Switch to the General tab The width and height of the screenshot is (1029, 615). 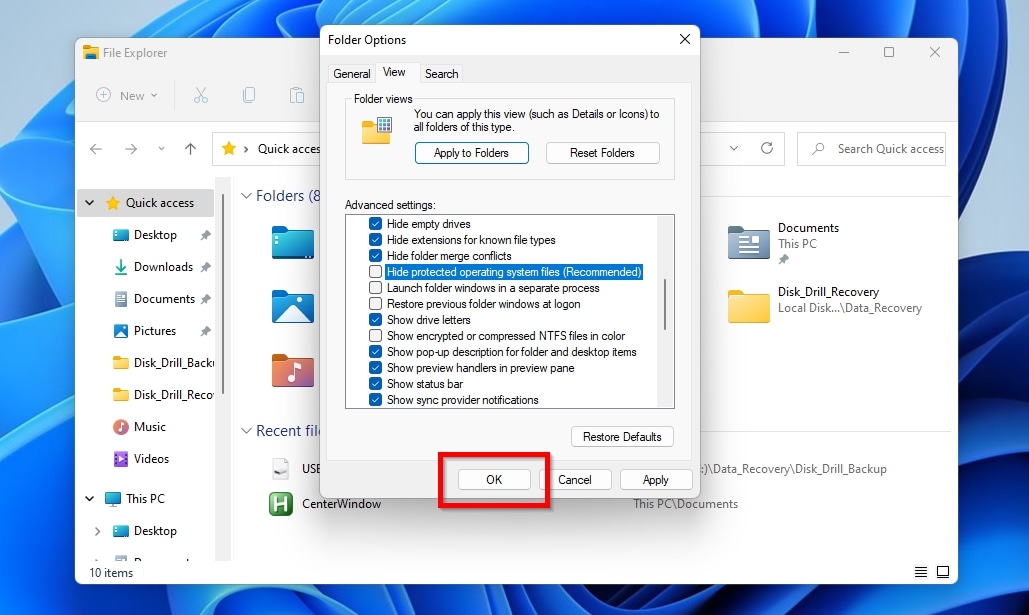[351, 73]
